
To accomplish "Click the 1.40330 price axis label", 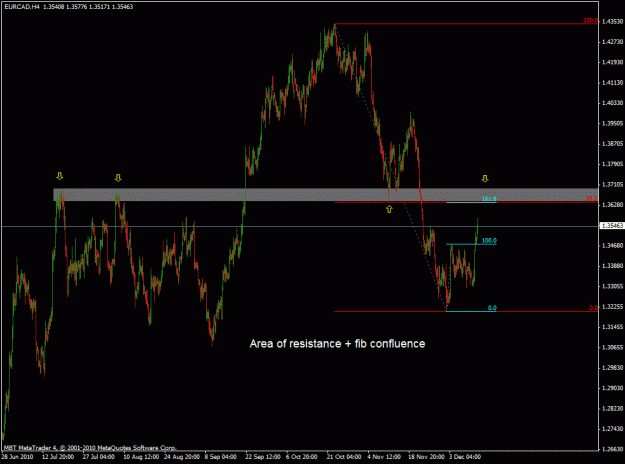I will [x=612, y=103].
